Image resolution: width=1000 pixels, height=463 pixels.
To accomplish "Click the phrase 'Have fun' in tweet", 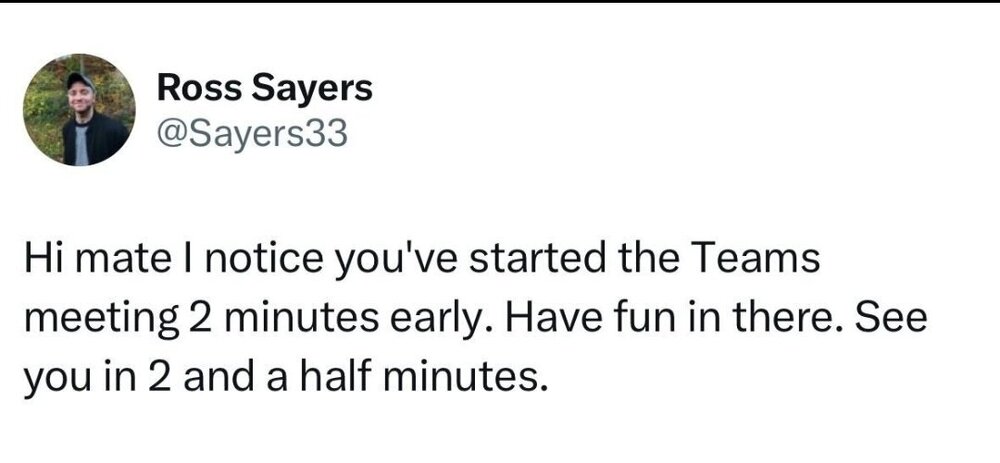I will [584, 319].
